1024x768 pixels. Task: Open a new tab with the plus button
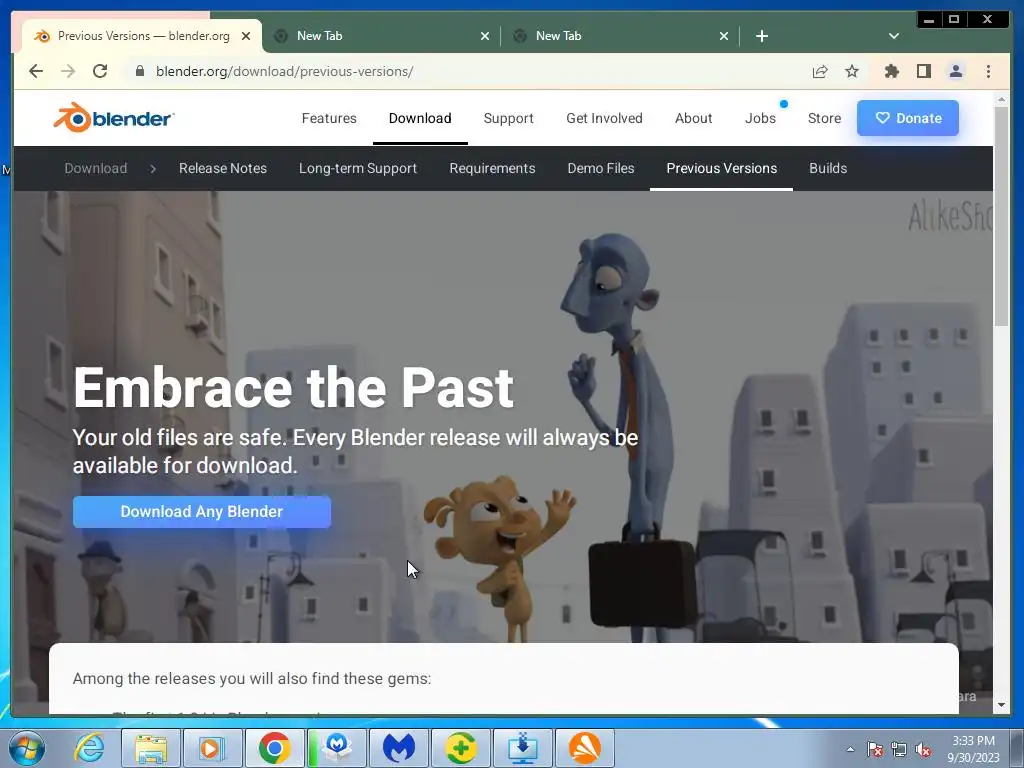pos(761,36)
